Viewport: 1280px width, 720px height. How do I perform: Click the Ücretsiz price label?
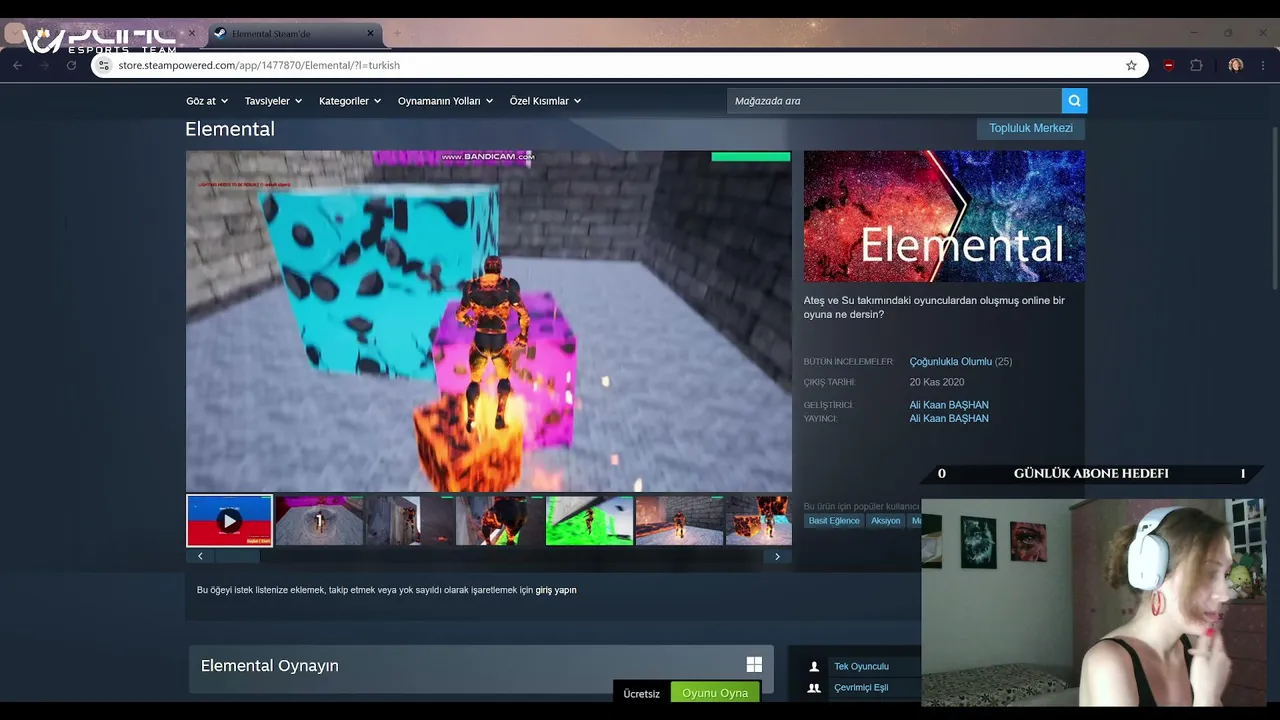[x=641, y=694]
